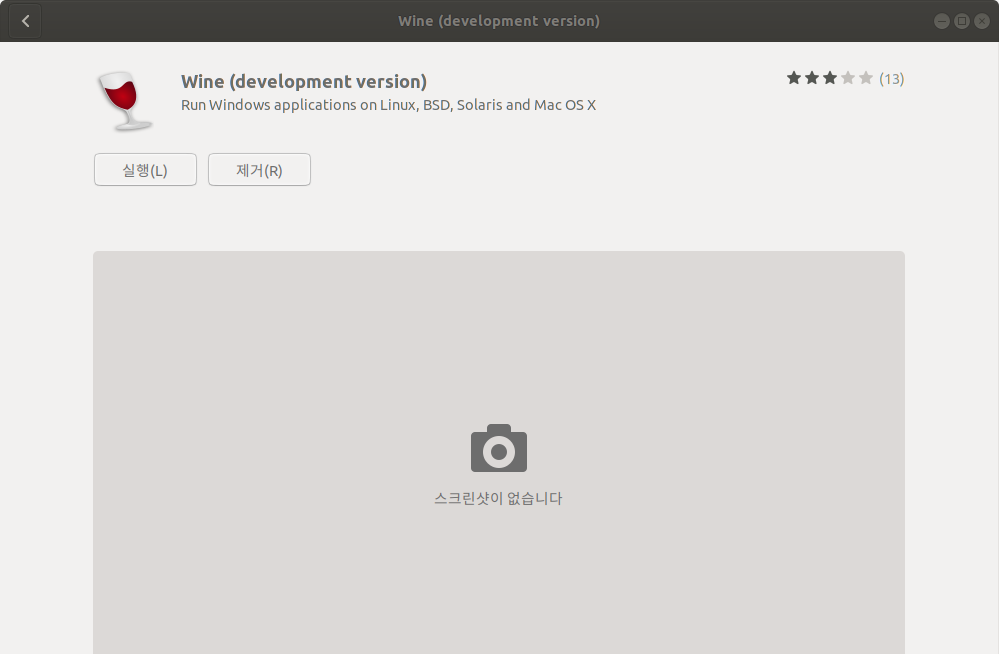
Task: Go back using the header arrow button
Action: click(25, 21)
